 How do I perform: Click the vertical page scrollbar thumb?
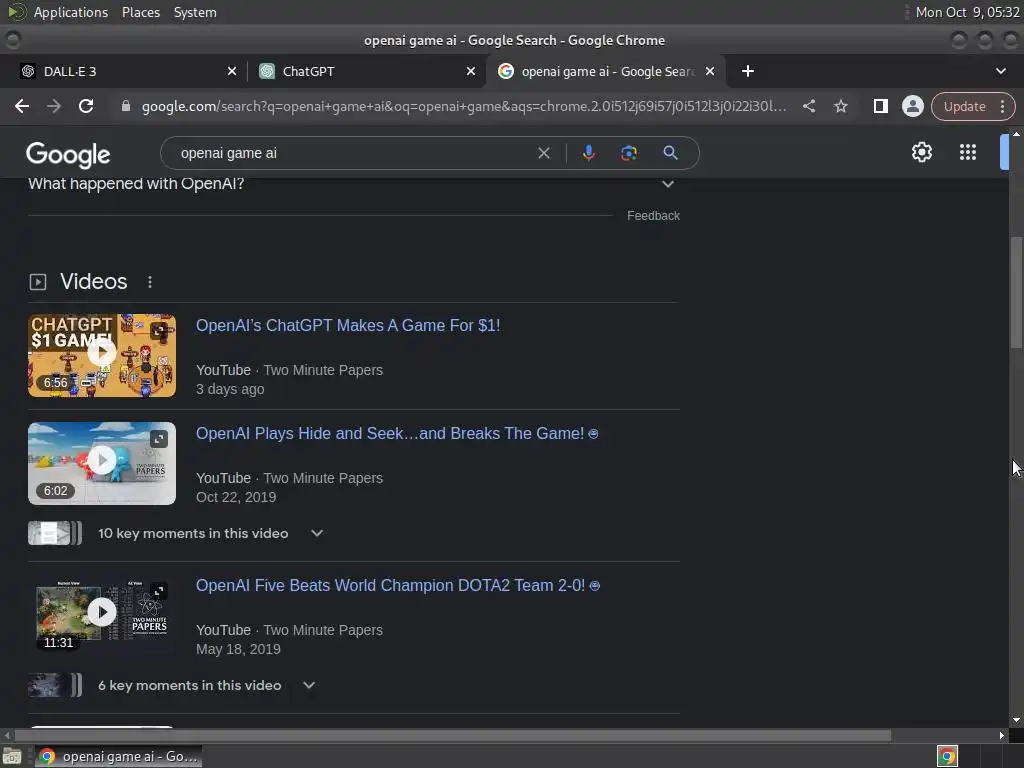(1016, 294)
